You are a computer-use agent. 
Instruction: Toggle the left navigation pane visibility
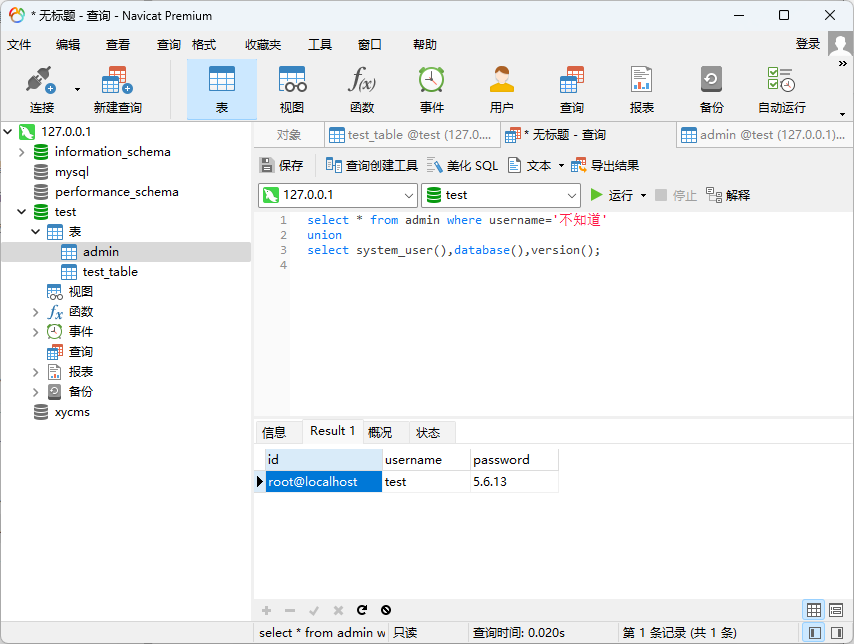click(x=814, y=633)
